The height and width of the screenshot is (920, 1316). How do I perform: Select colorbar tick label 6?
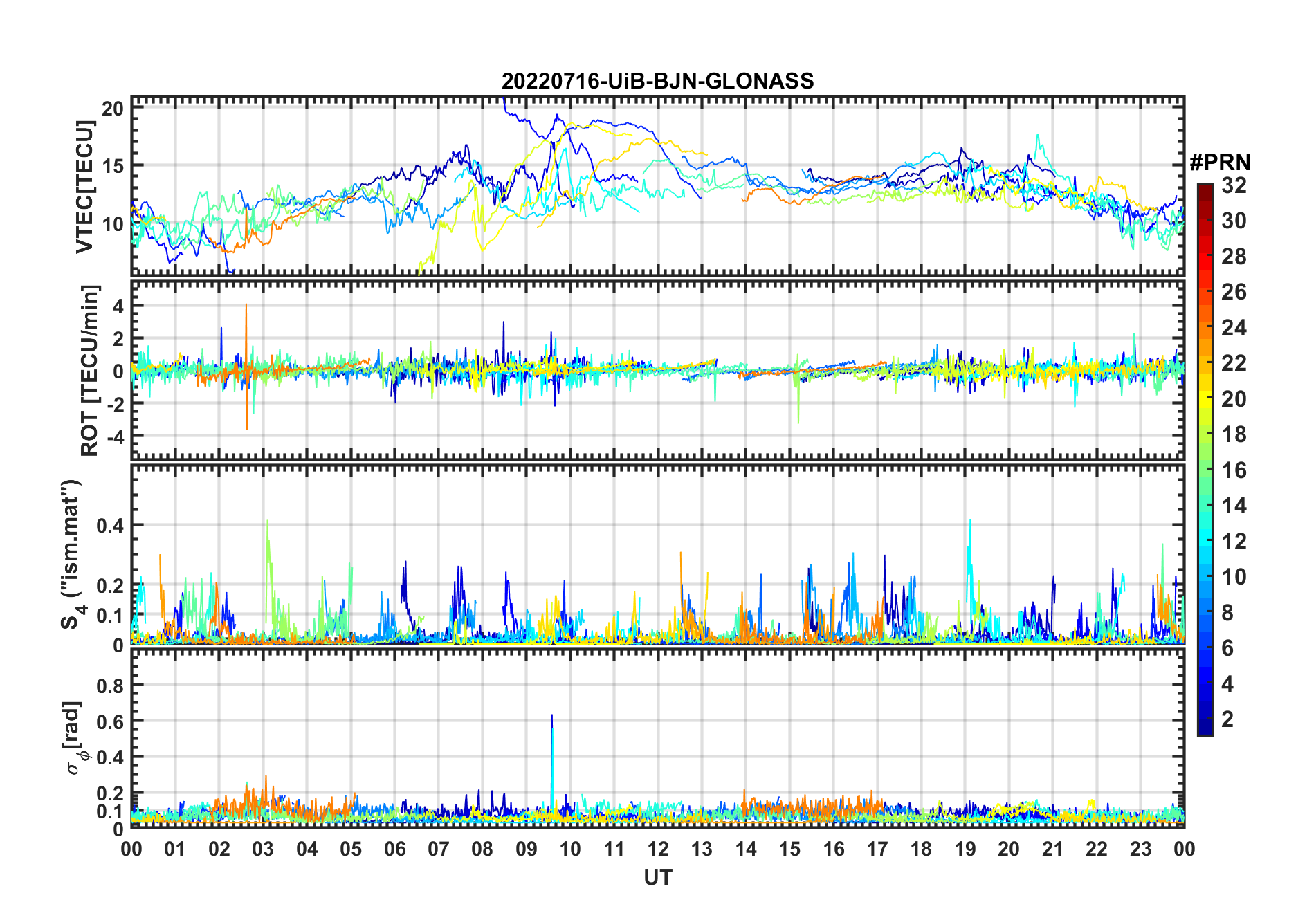(x=1228, y=648)
